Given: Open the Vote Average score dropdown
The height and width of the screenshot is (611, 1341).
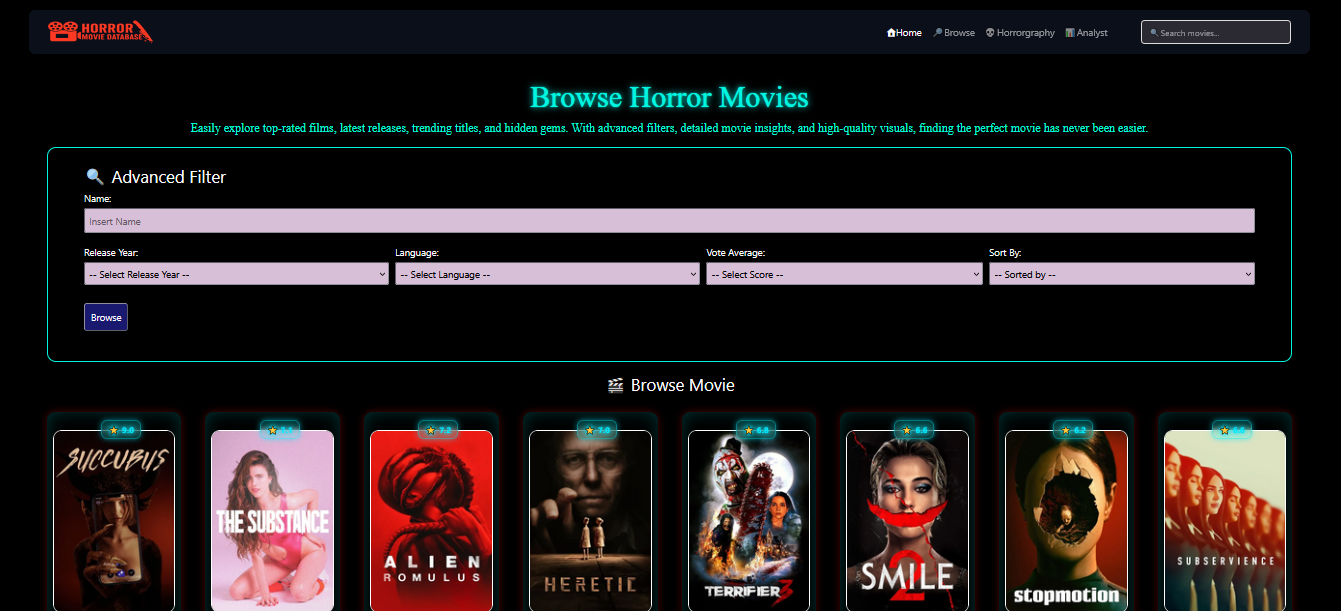Looking at the screenshot, I should (x=844, y=274).
